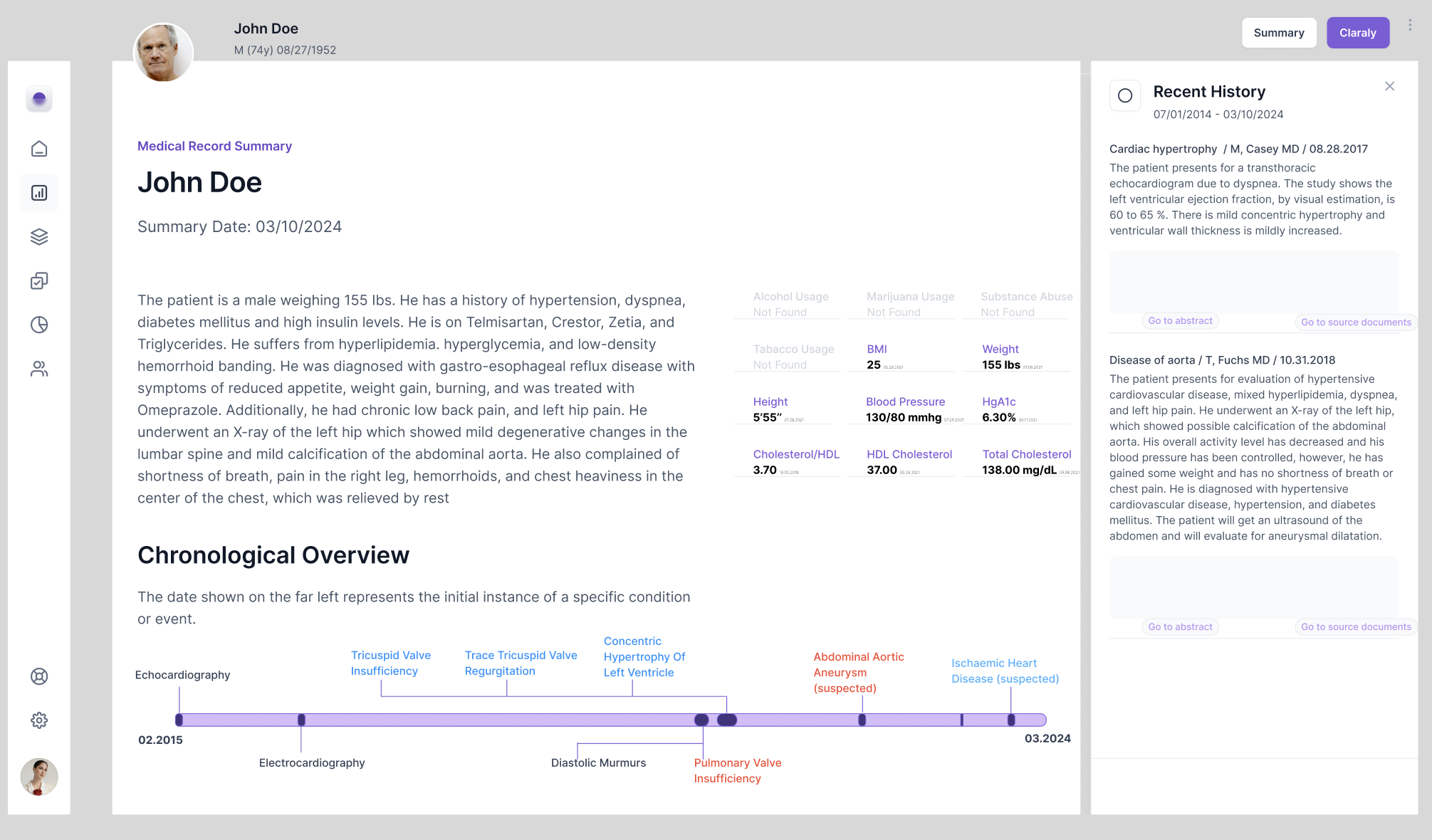Image resolution: width=1432 pixels, height=840 pixels.
Task: Click Blood Pressure 130/80 mmhg value
Action: [x=904, y=417]
